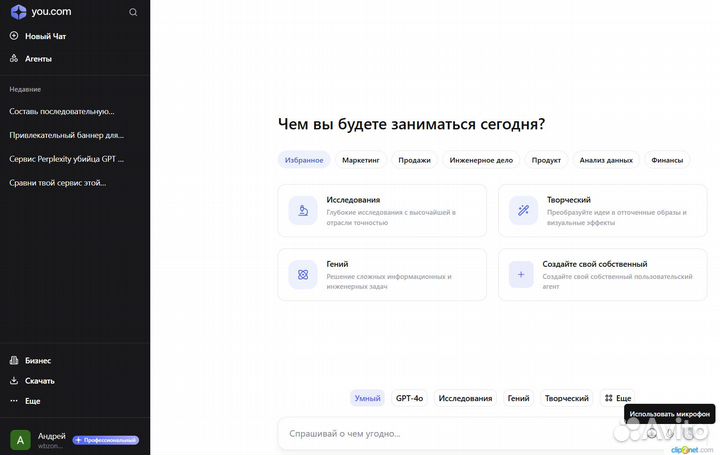The image size is (720, 455).
Task: Select the Финансы category tab
Action: 667,160
